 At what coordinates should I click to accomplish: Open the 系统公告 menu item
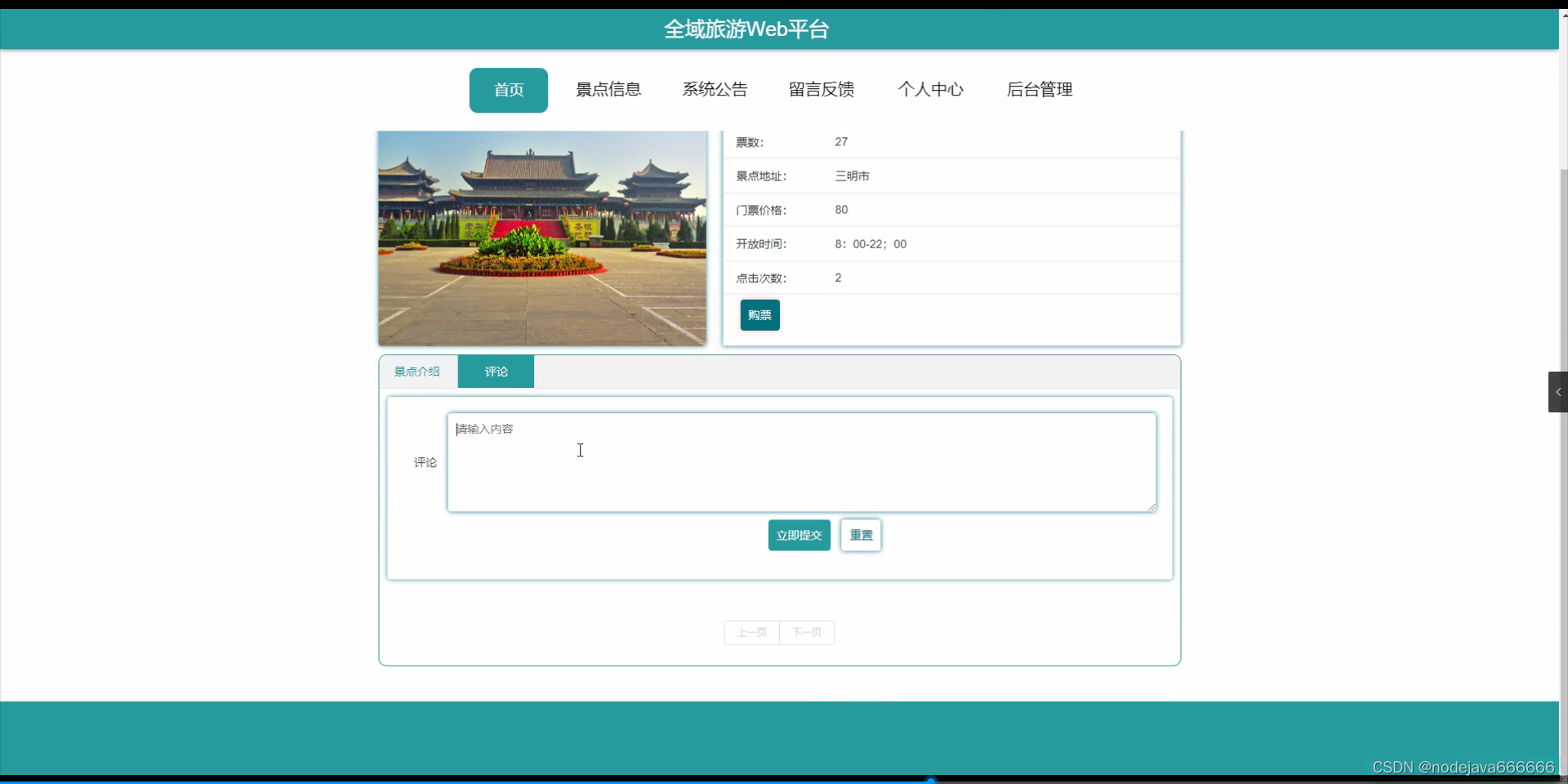click(715, 90)
